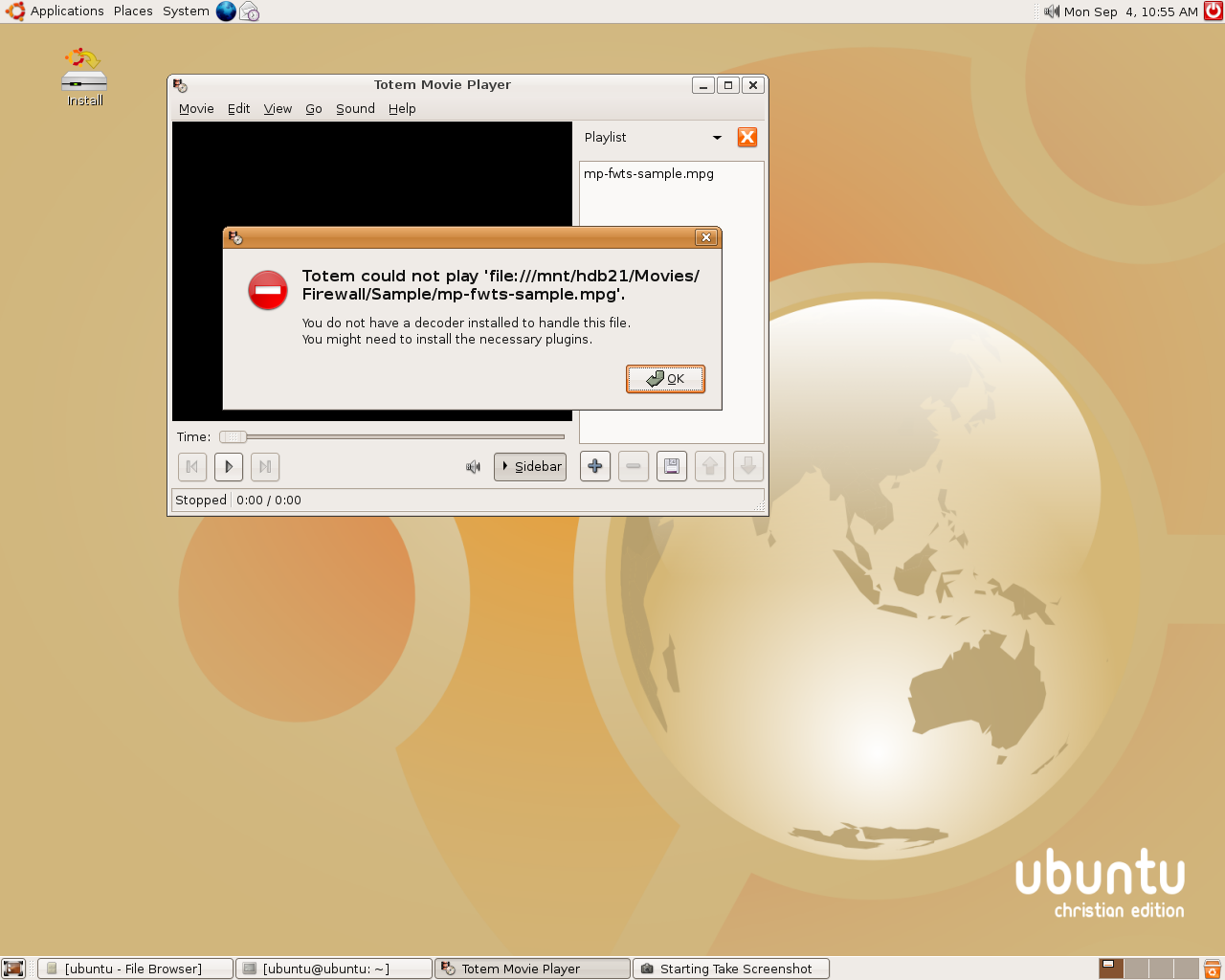
Task: Click the red power quit icon
Action: coord(1214,11)
